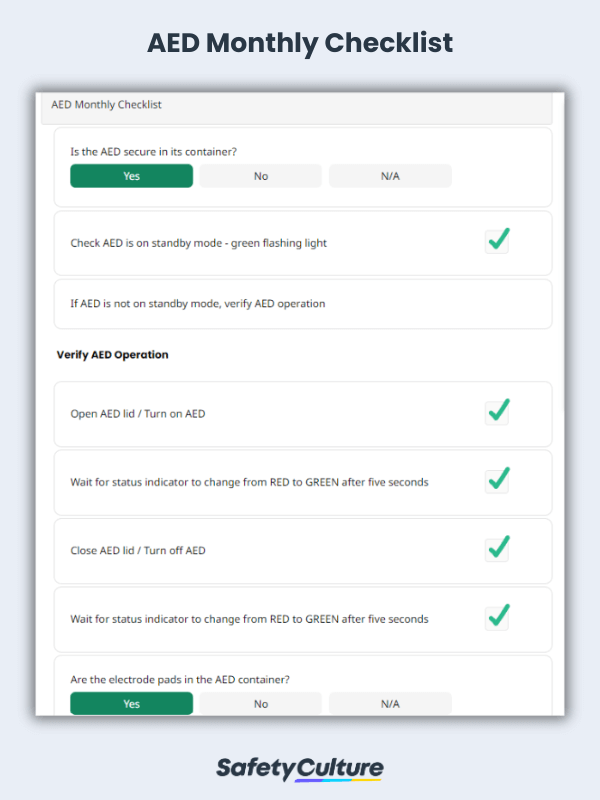Screen dimensions: 600x800
Task: Toggle the checkmark for "Close AED lid / Turn off AED"
Action: [497, 549]
